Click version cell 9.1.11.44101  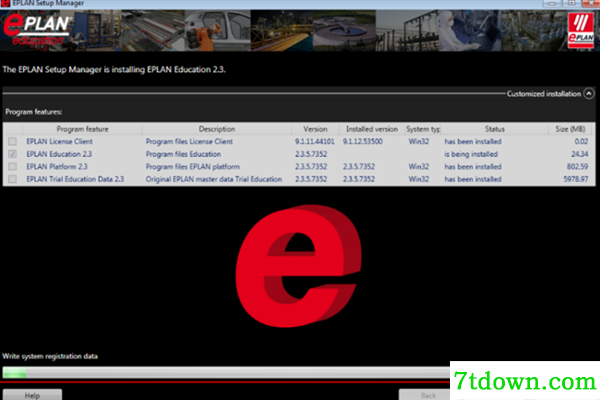pos(315,141)
